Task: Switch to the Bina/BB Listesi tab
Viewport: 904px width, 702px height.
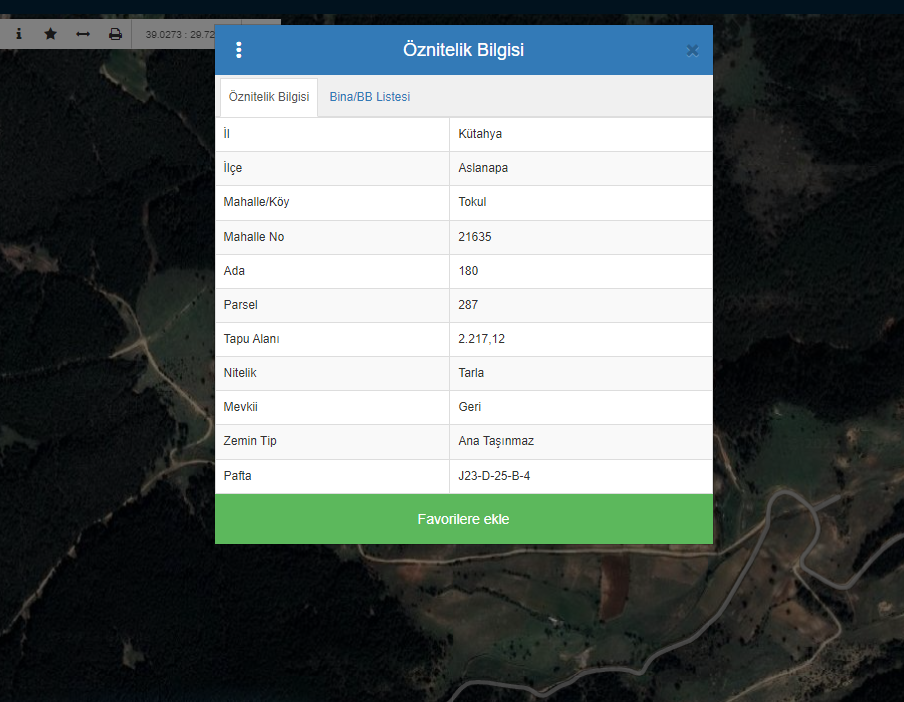Action: [369, 97]
